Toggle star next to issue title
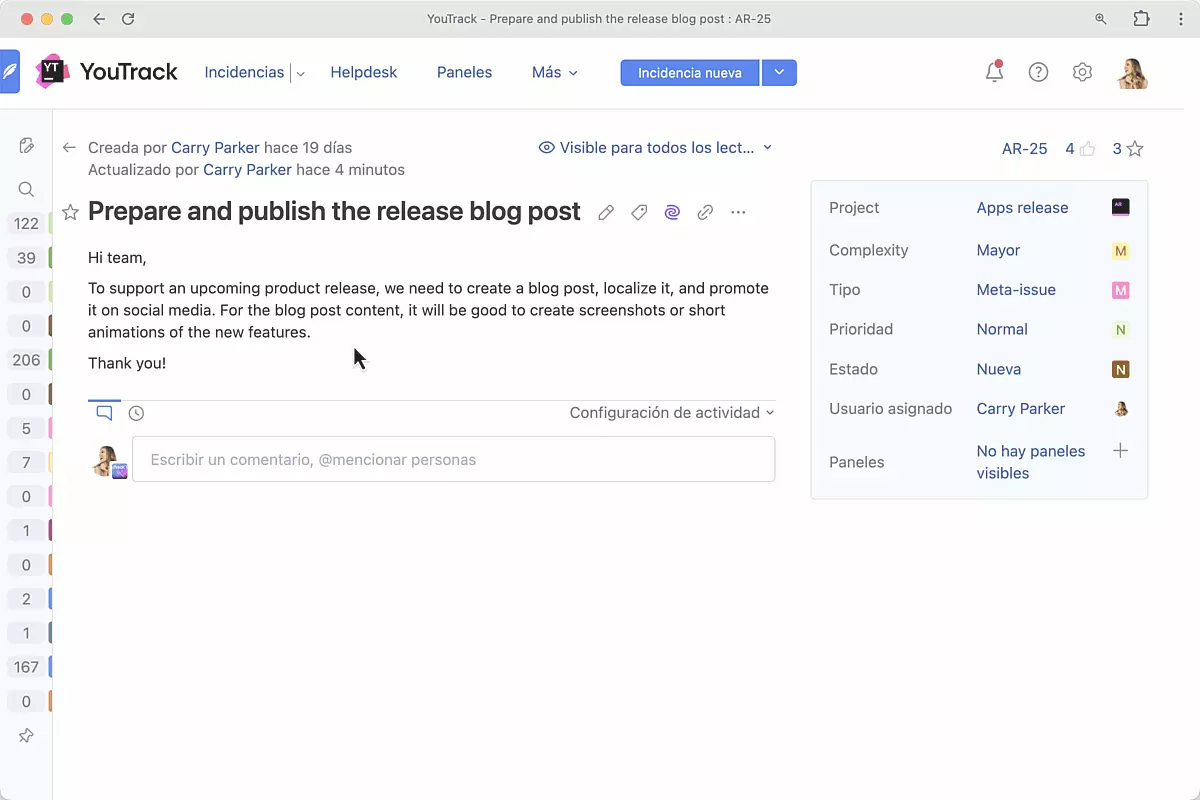The image size is (1200, 800). coord(70,212)
